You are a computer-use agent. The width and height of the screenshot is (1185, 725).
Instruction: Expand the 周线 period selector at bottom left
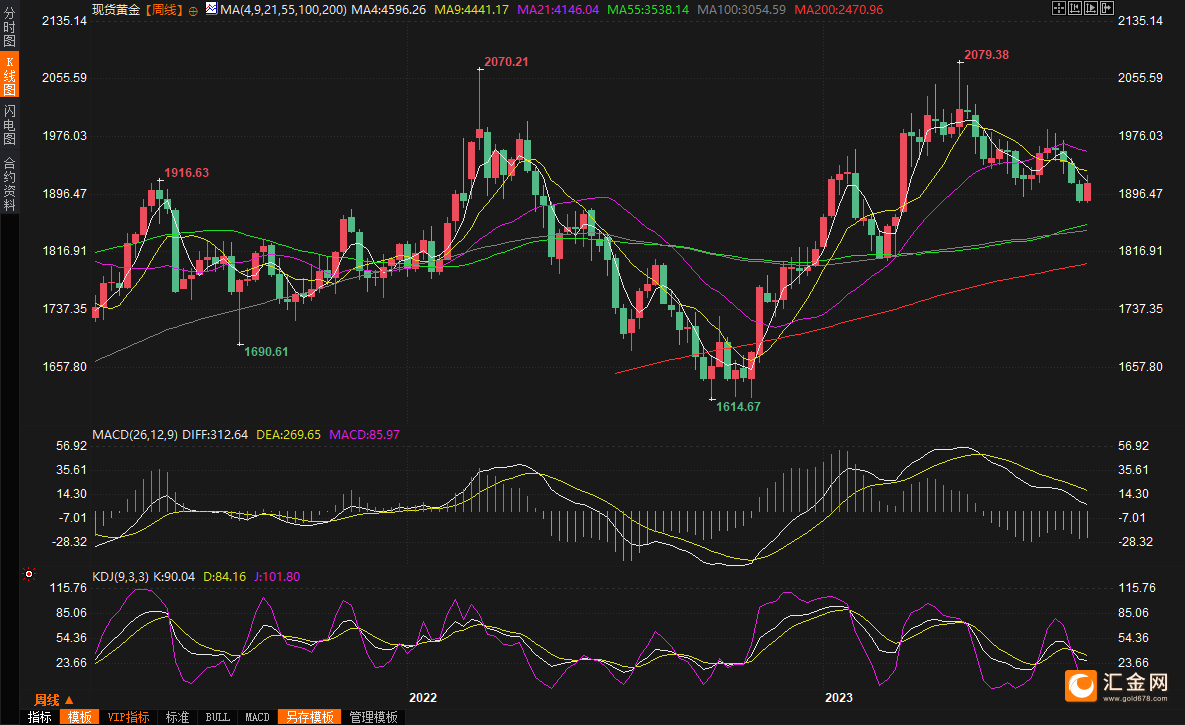pos(53,699)
